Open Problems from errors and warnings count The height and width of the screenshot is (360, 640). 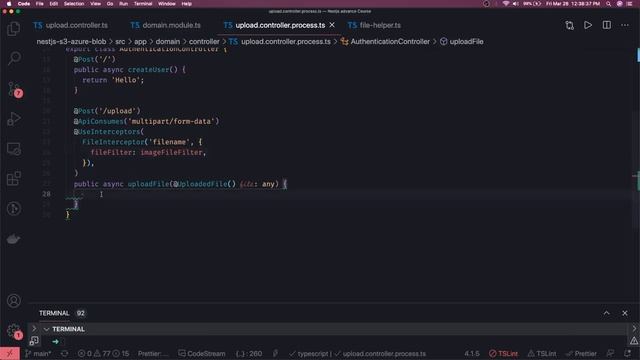pos(103,353)
